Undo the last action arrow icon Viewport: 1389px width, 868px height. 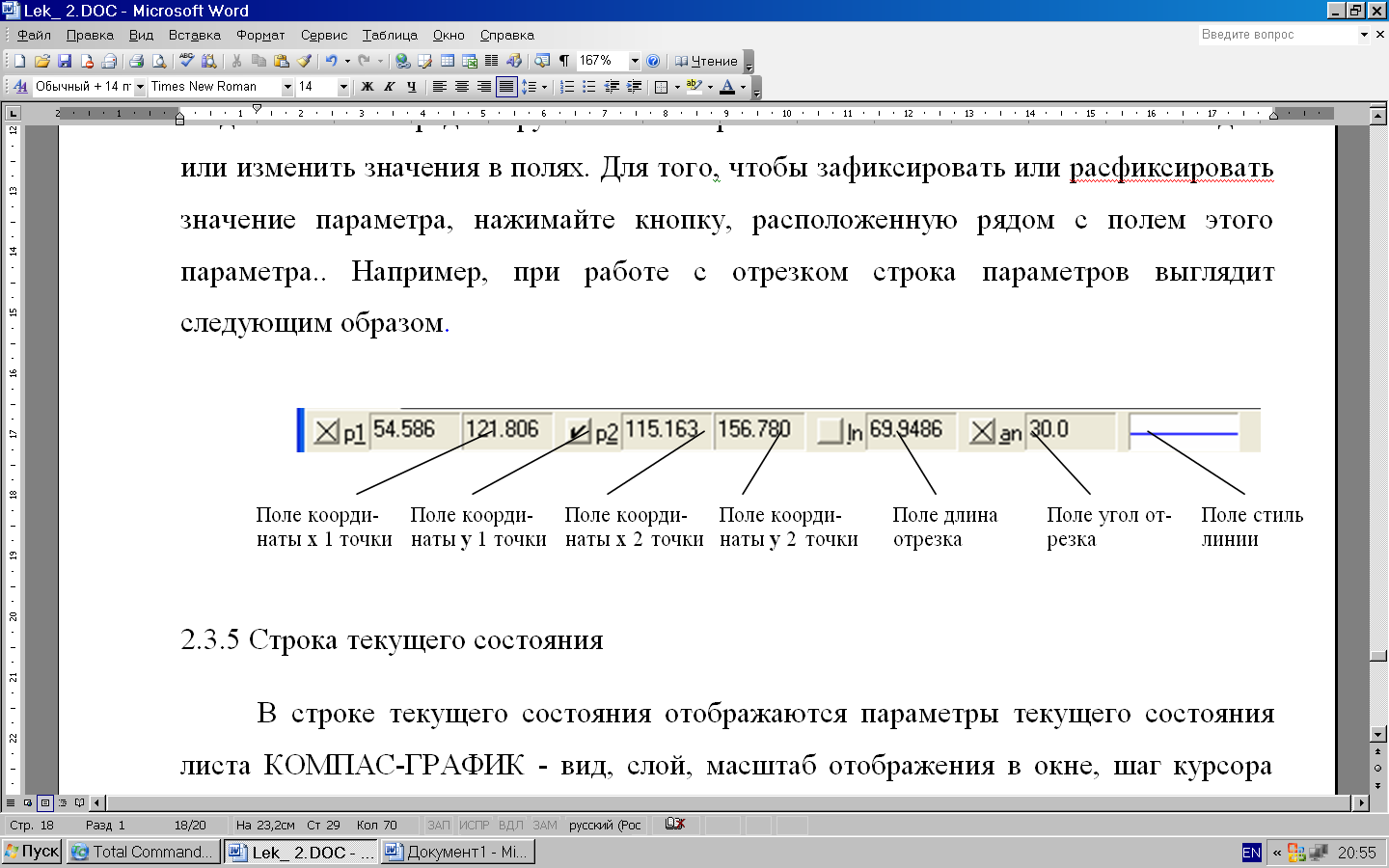[x=331, y=61]
